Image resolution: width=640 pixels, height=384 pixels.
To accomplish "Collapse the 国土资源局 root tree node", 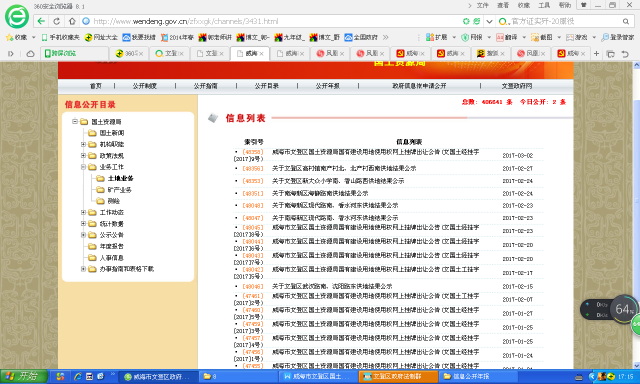I will (x=75, y=122).
